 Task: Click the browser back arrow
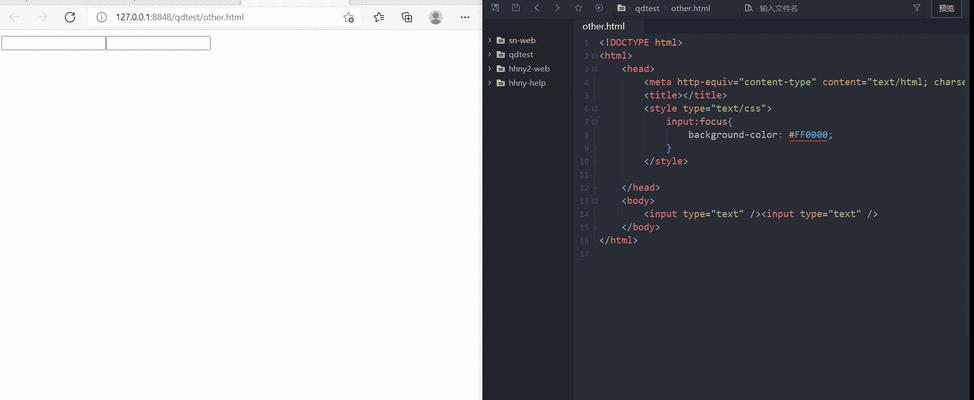14,17
